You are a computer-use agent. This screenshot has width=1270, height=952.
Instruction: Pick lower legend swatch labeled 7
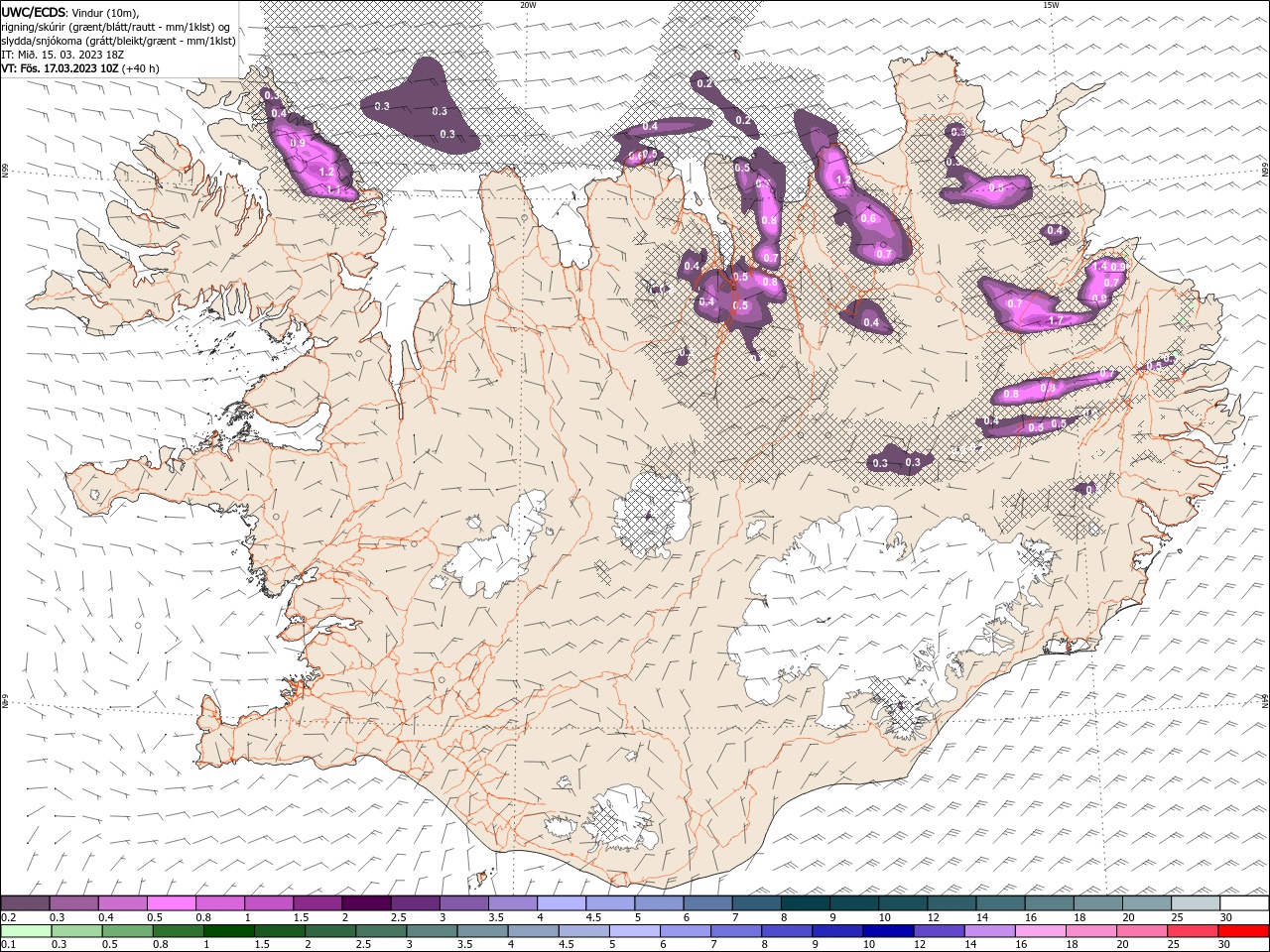[736, 931]
